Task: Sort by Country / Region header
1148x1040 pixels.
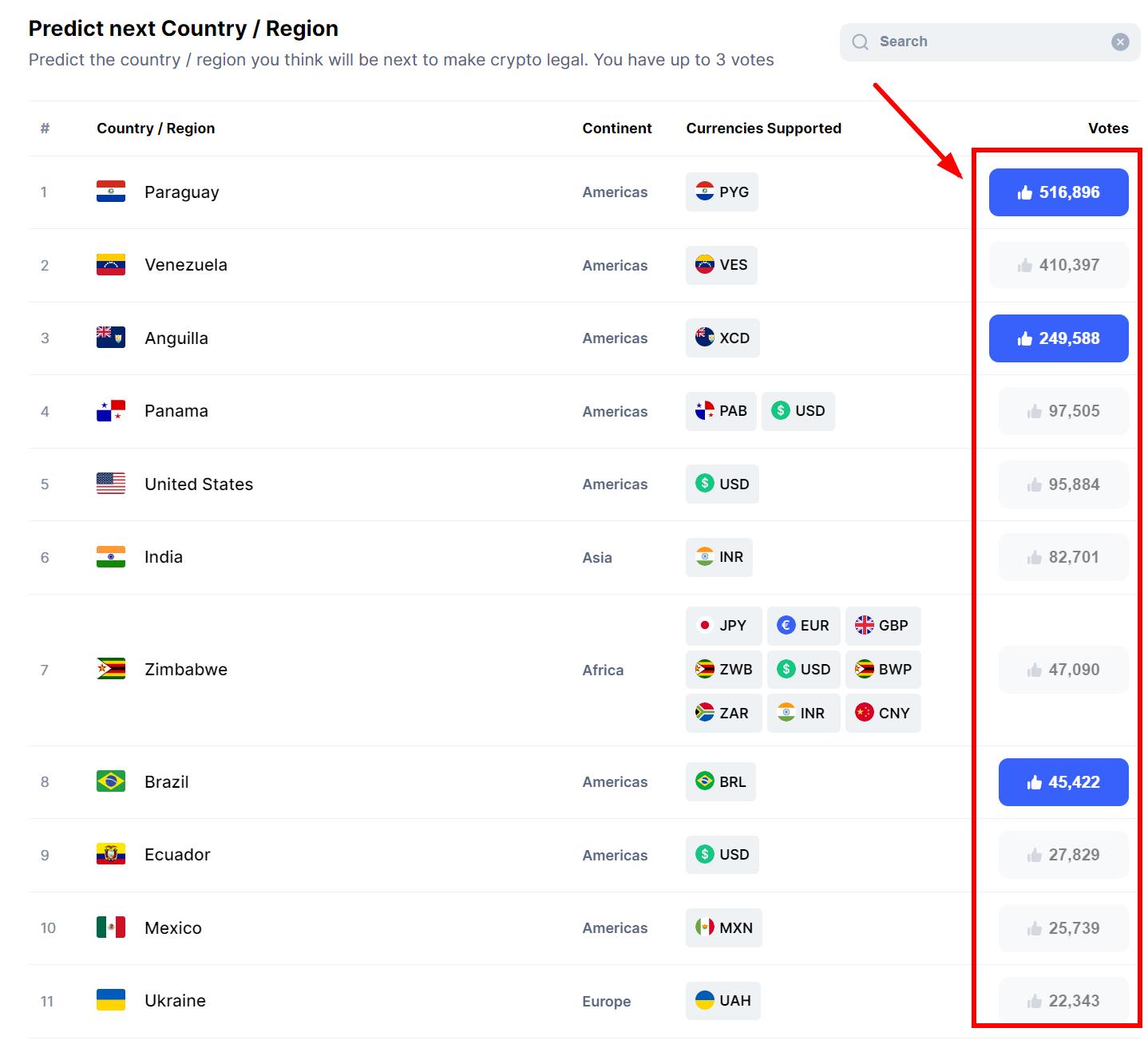Action: pos(156,129)
